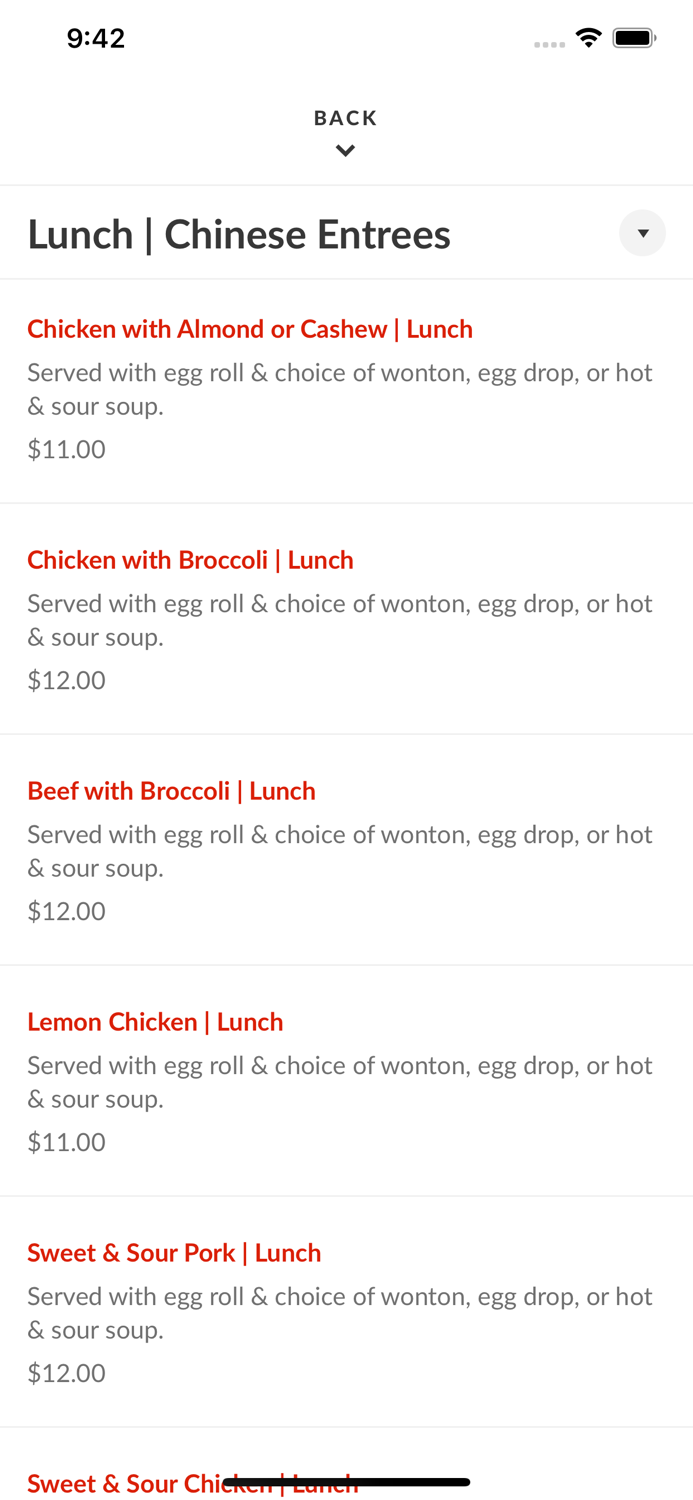Tap Sweet & Sour Pork description text

[x=339, y=1313]
